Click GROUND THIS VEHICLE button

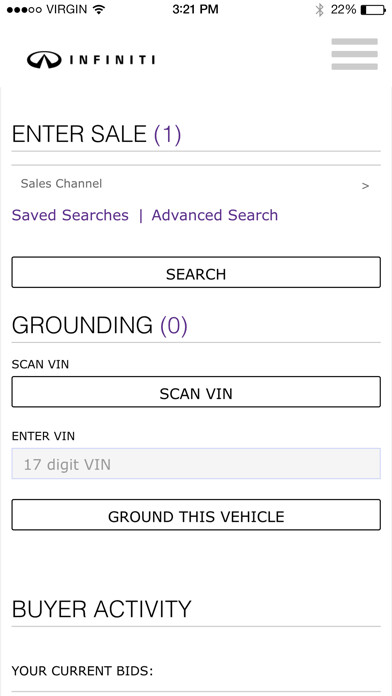(x=196, y=515)
